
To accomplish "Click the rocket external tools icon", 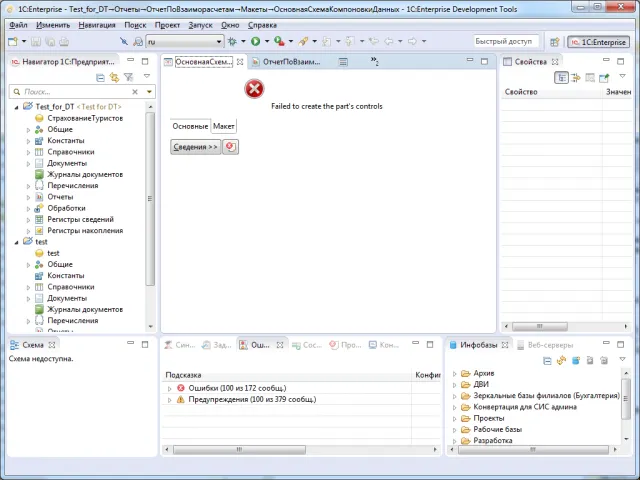I will (303, 41).
